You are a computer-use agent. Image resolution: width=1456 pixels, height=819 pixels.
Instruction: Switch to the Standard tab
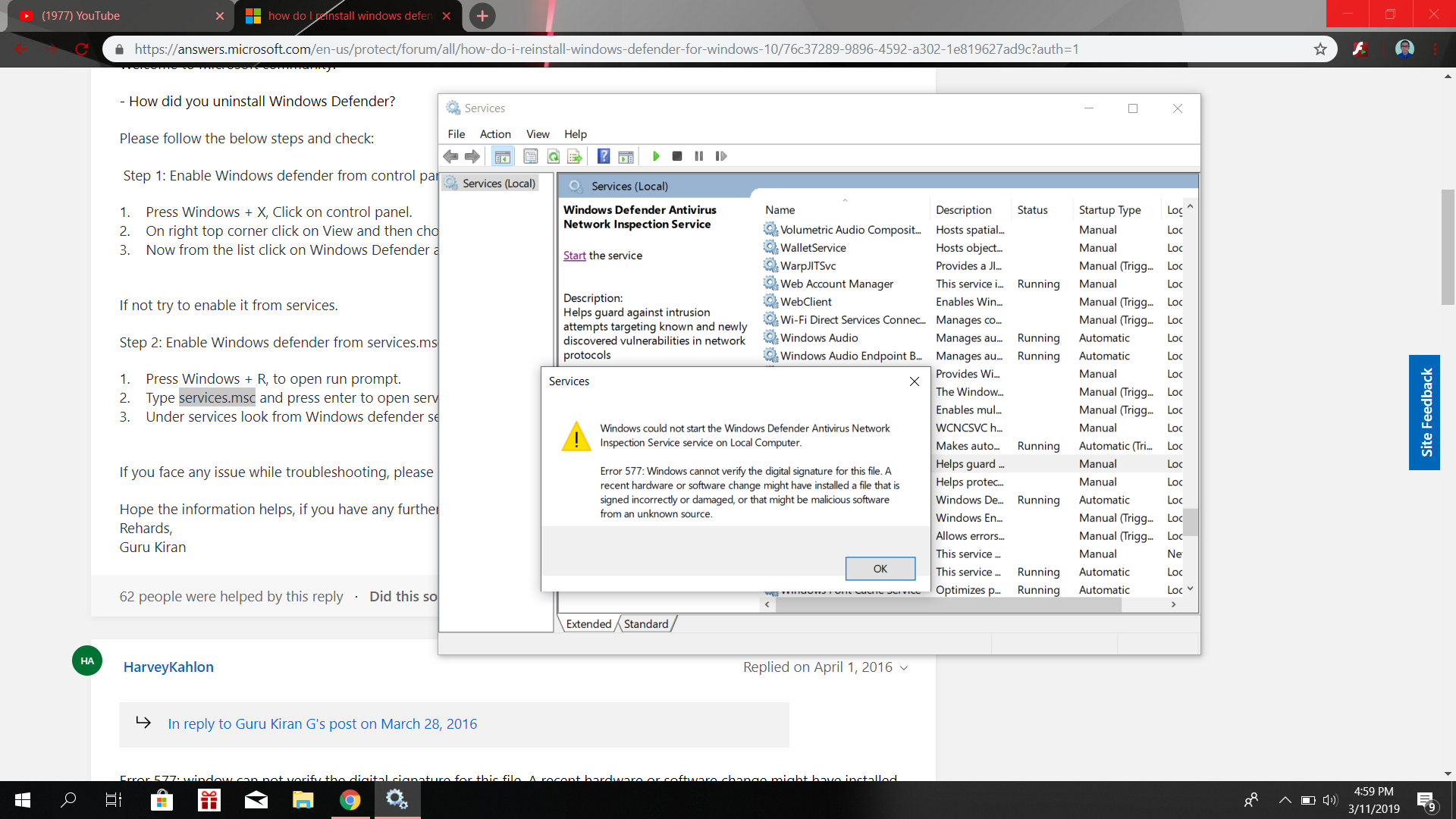[646, 624]
